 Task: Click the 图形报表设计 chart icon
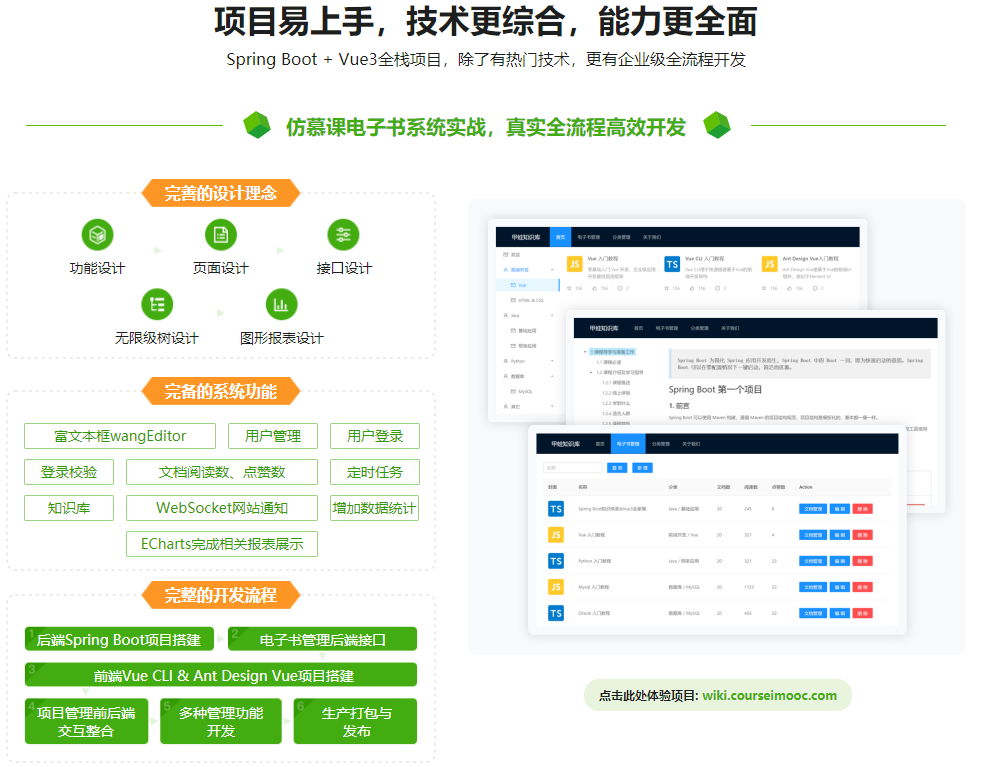281,304
